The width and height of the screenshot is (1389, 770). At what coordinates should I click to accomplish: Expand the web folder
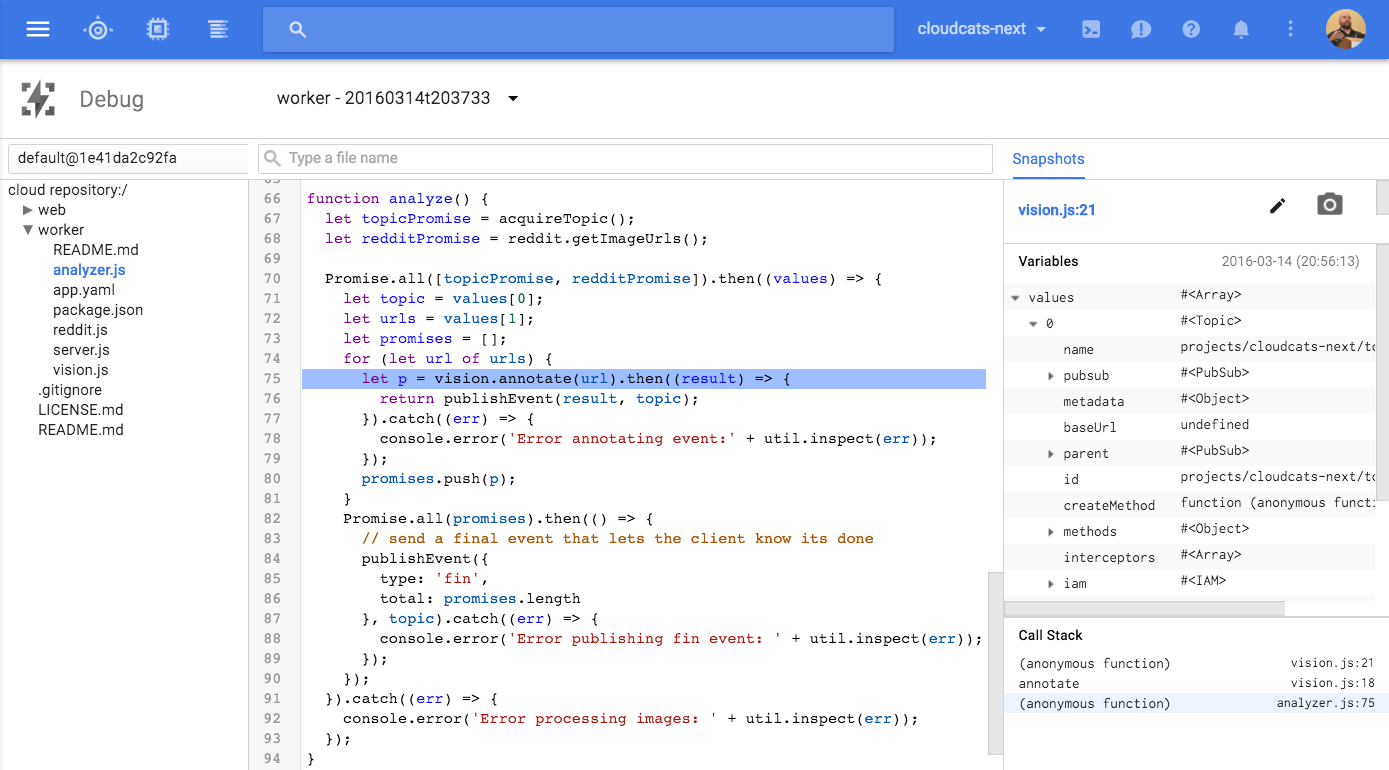(x=28, y=210)
